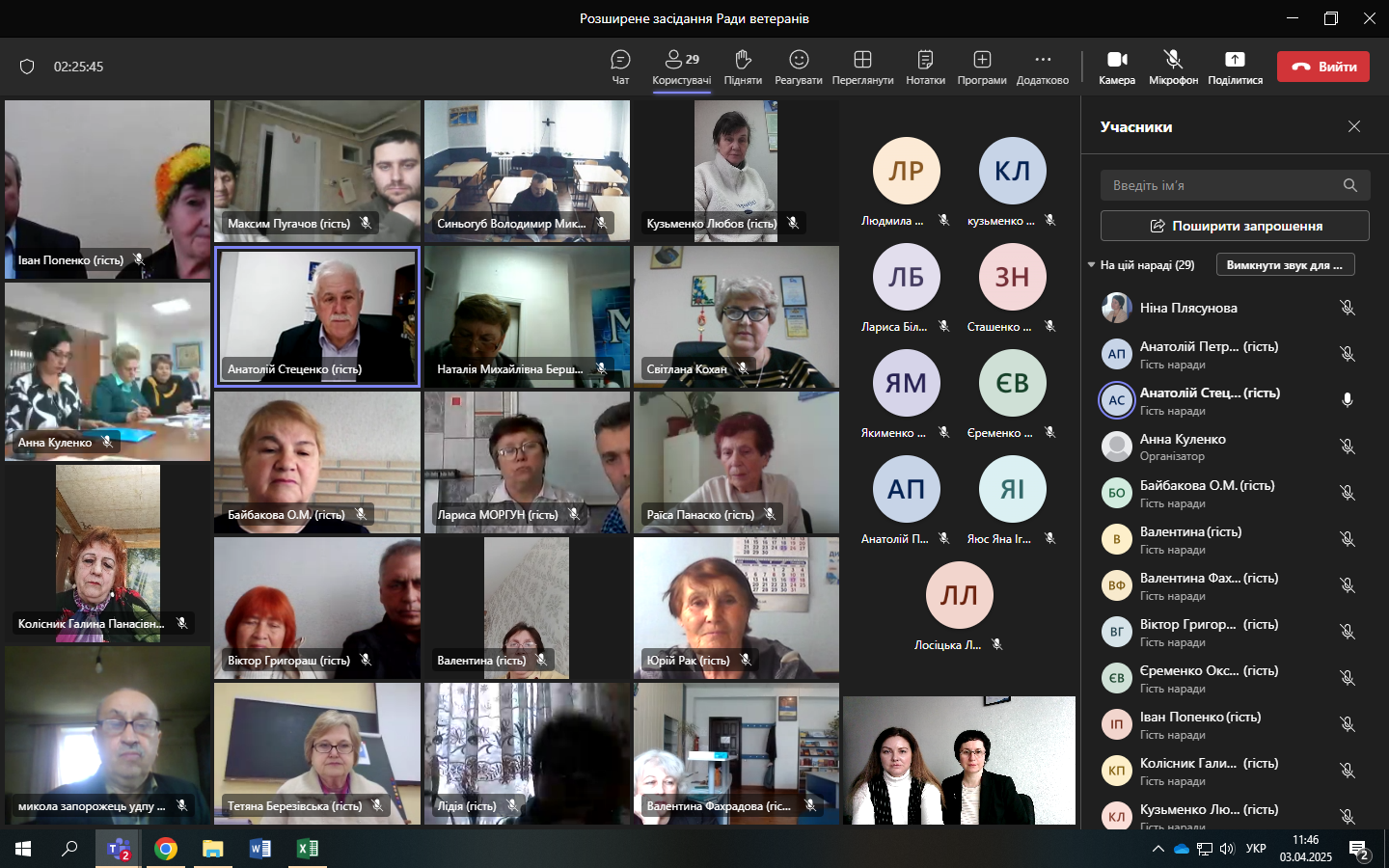Click the Поширити запрошення button

[1235, 226]
